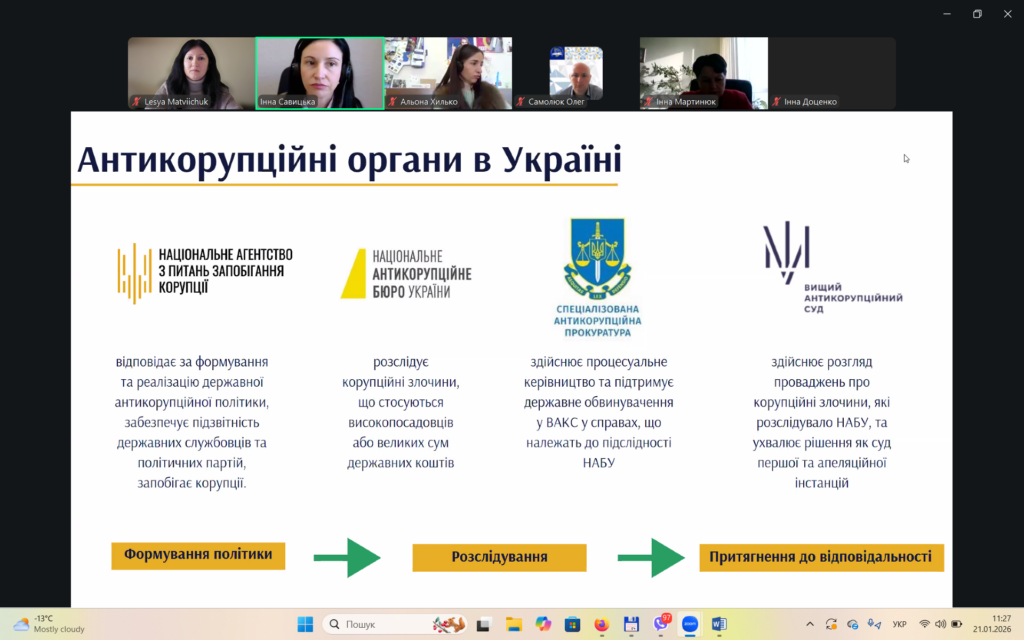Click the Windows Start button
Viewport: 1024px width, 640px height.
coord(305,624)
